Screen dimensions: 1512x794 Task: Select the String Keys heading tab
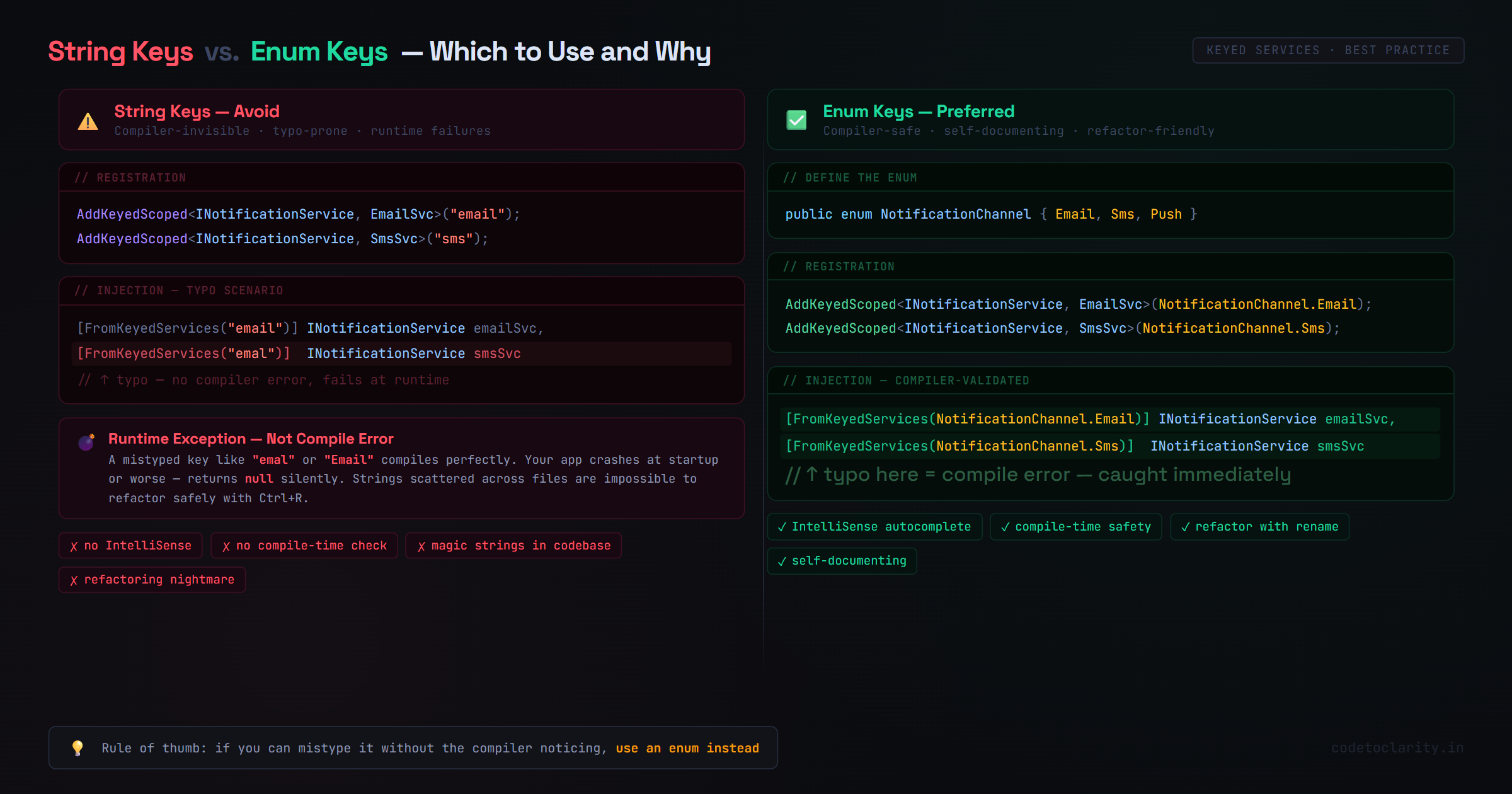pyautogui.click(x=120, y=51)
